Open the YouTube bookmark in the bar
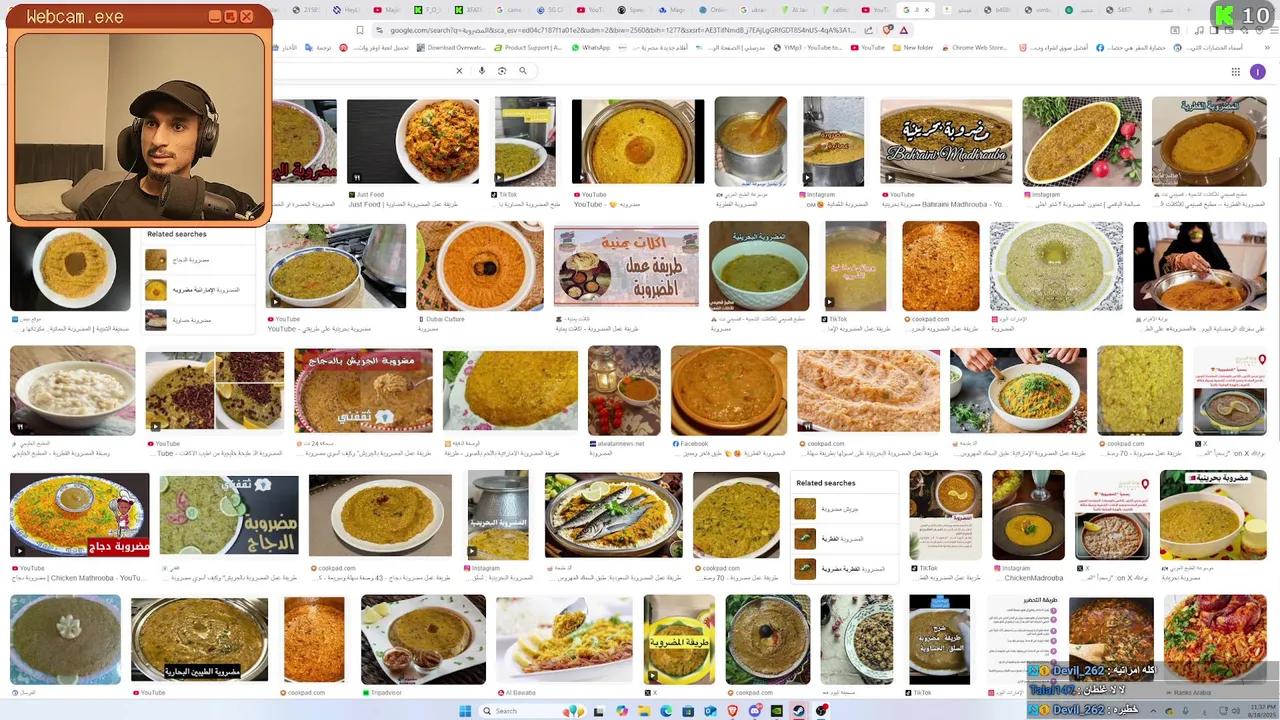 [868, 47]
